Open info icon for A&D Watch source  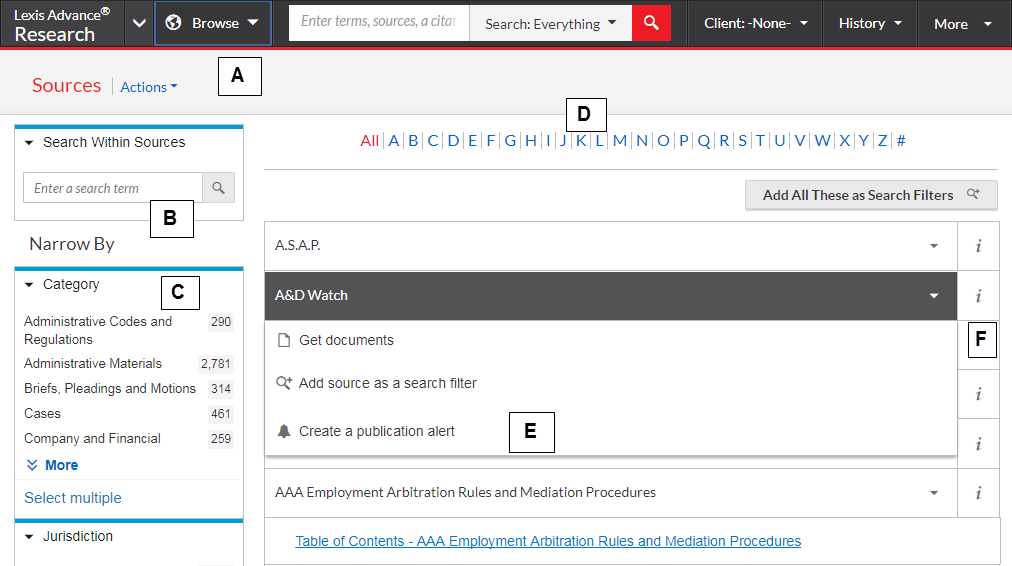[x=978, y=296]
